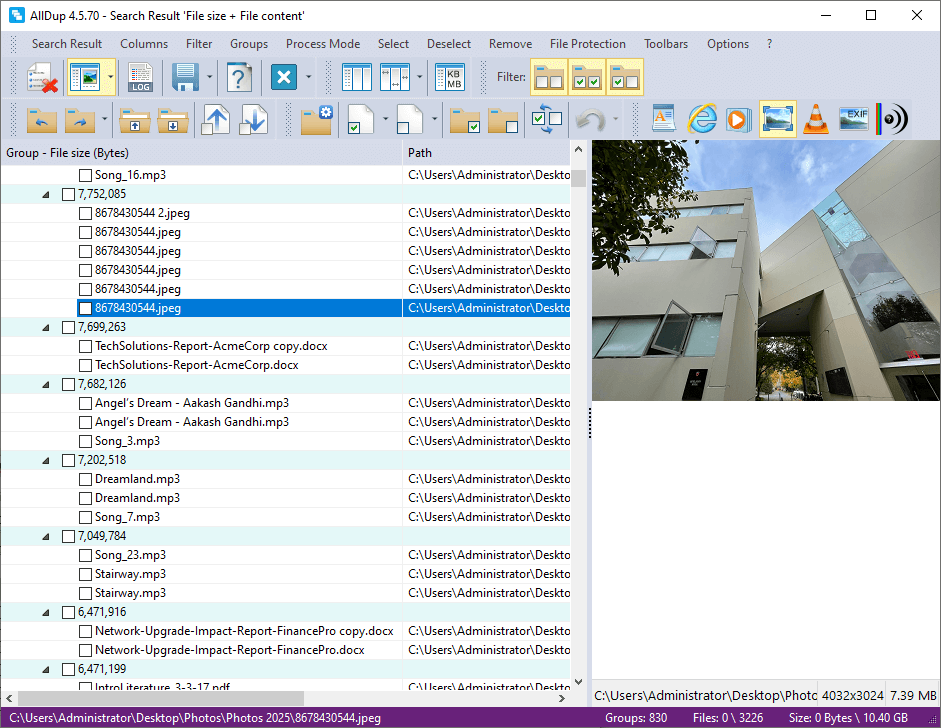Open the LOG file viewer icon
941x728 pixels.
pos(140,77)
